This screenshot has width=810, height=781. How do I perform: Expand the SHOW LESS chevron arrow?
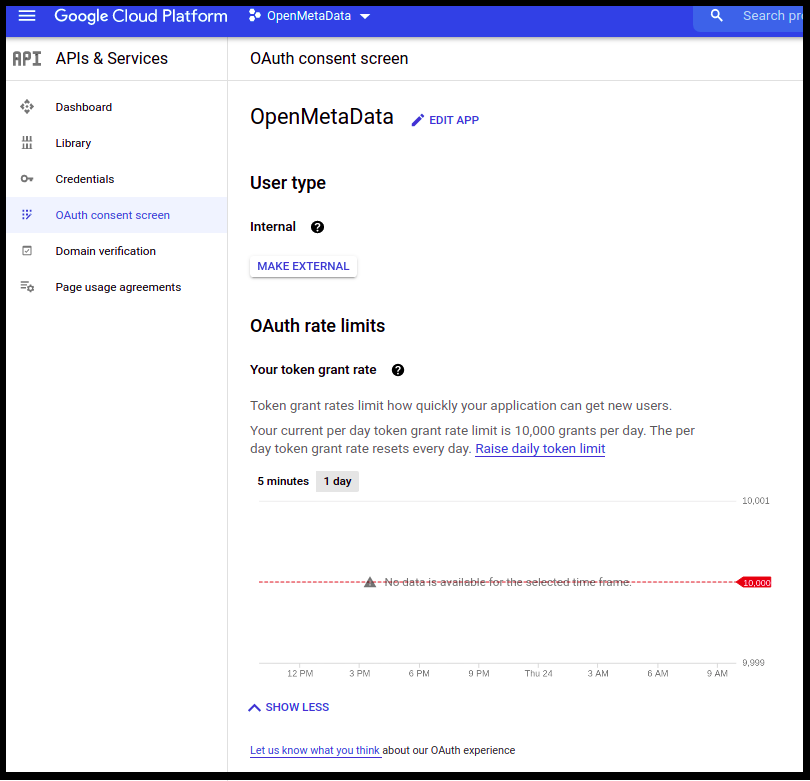(x=255, y=707)
